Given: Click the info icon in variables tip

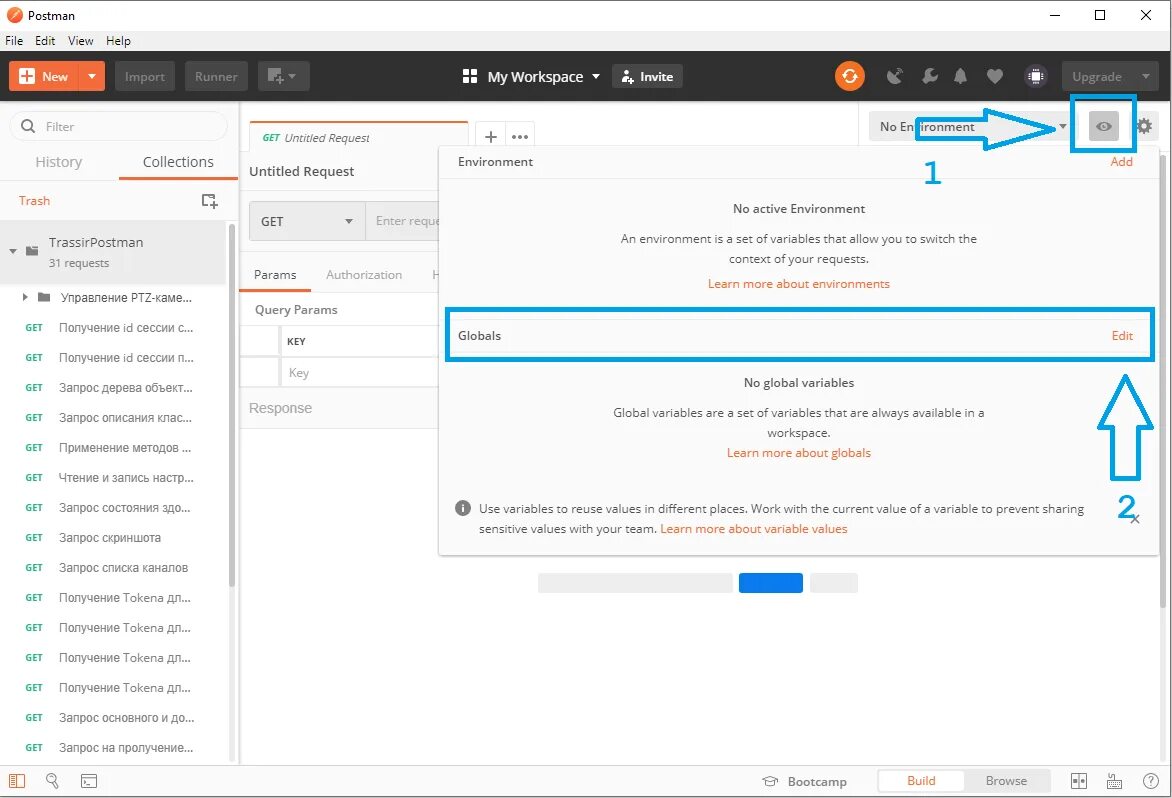Looking at the screenshot, I should (x=463, y=508).
